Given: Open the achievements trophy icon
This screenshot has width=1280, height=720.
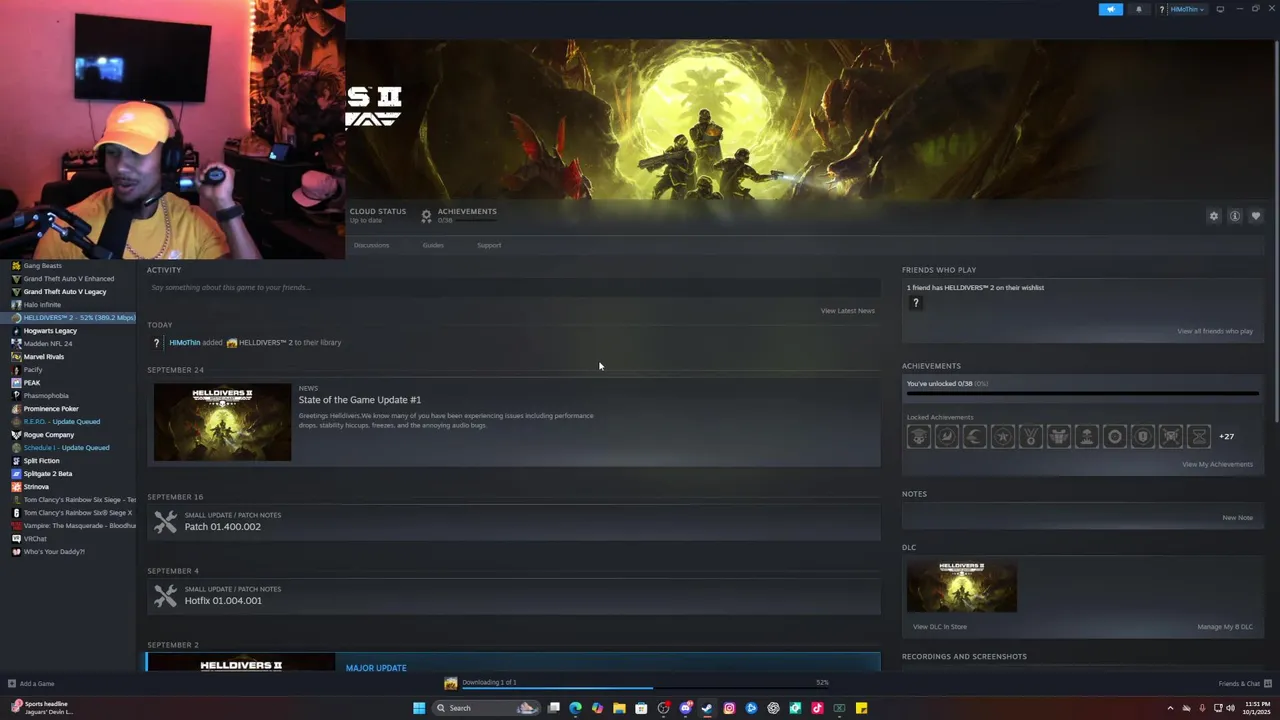Looking at the screenshot, I should 426,215.
